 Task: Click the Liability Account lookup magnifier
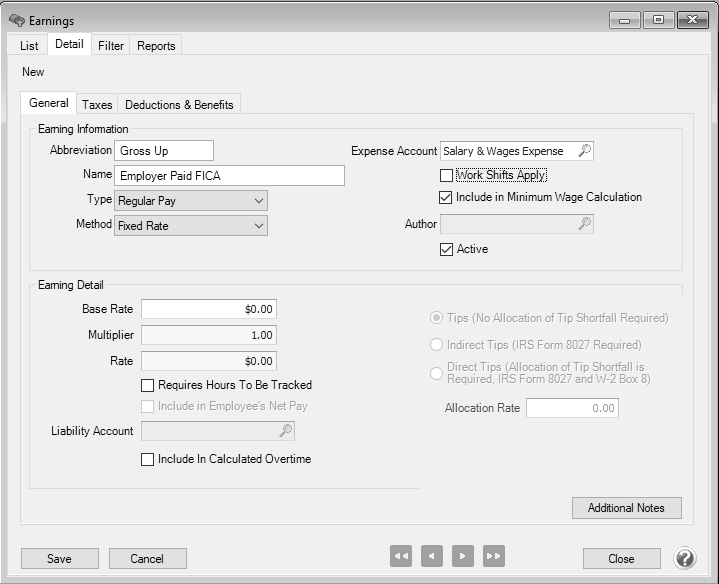(285, 431)
